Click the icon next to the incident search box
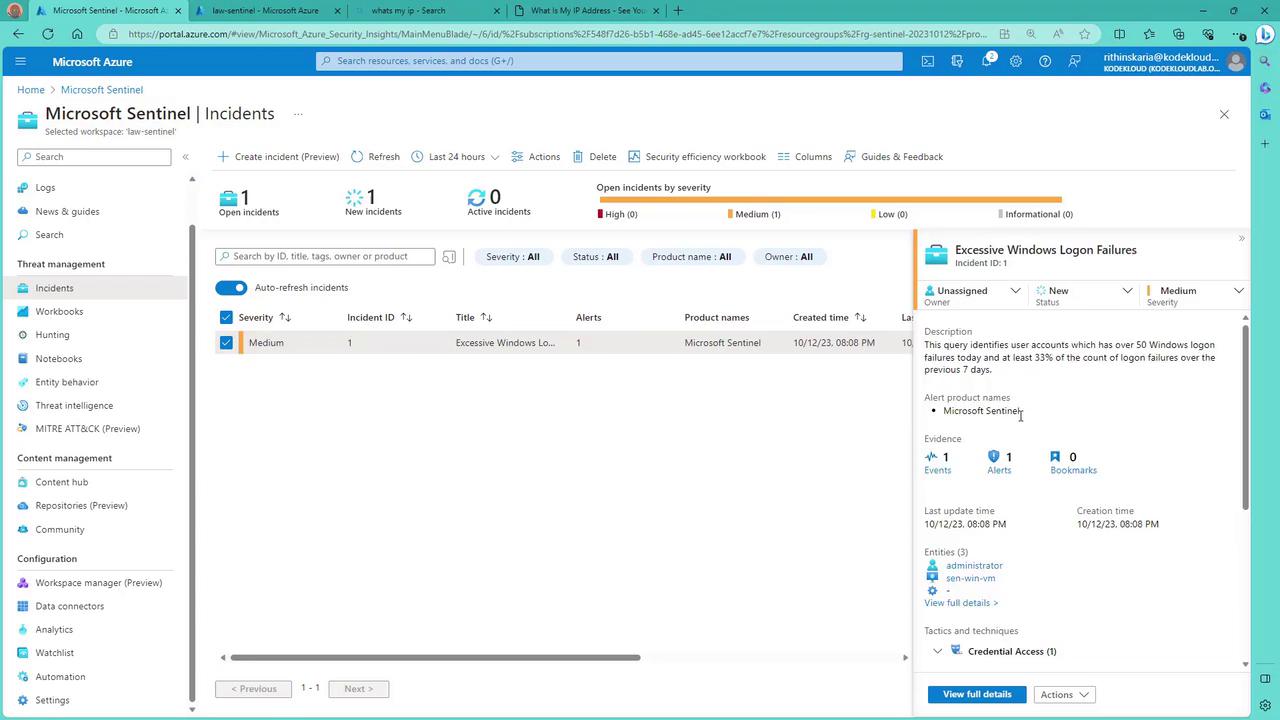Screen dimensions: 1280x720 (x=449, y=257)
